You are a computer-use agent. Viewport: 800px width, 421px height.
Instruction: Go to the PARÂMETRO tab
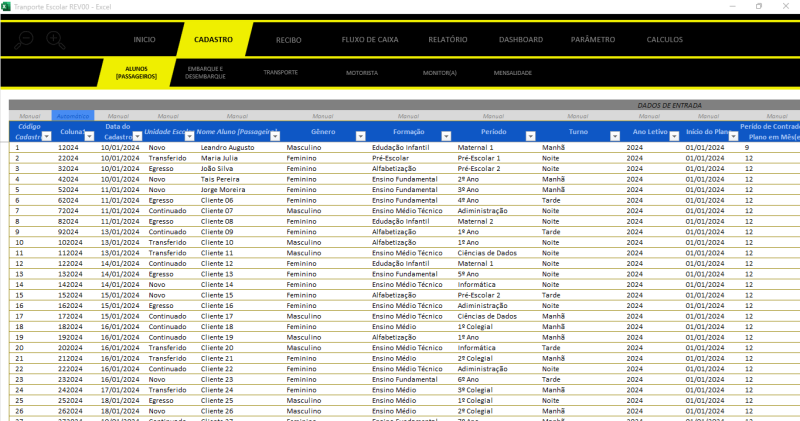(593, 40)
